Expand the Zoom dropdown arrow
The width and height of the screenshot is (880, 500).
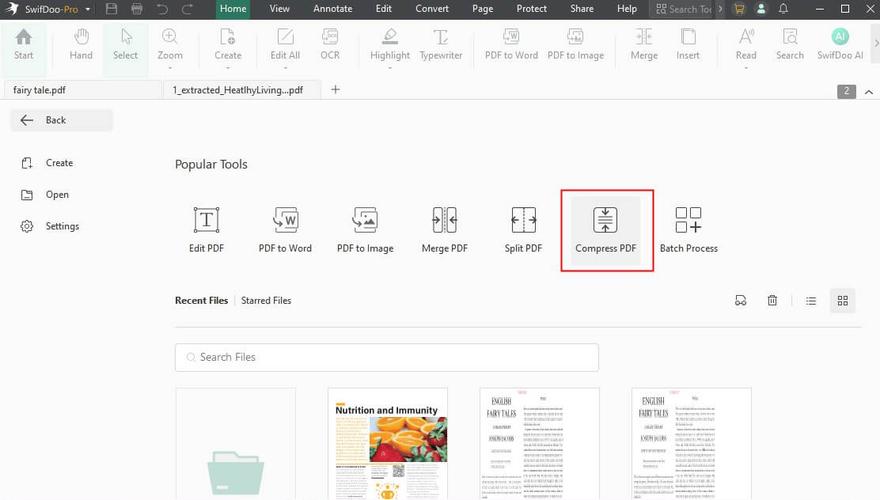pyautogui.click(x=169, y=68)
